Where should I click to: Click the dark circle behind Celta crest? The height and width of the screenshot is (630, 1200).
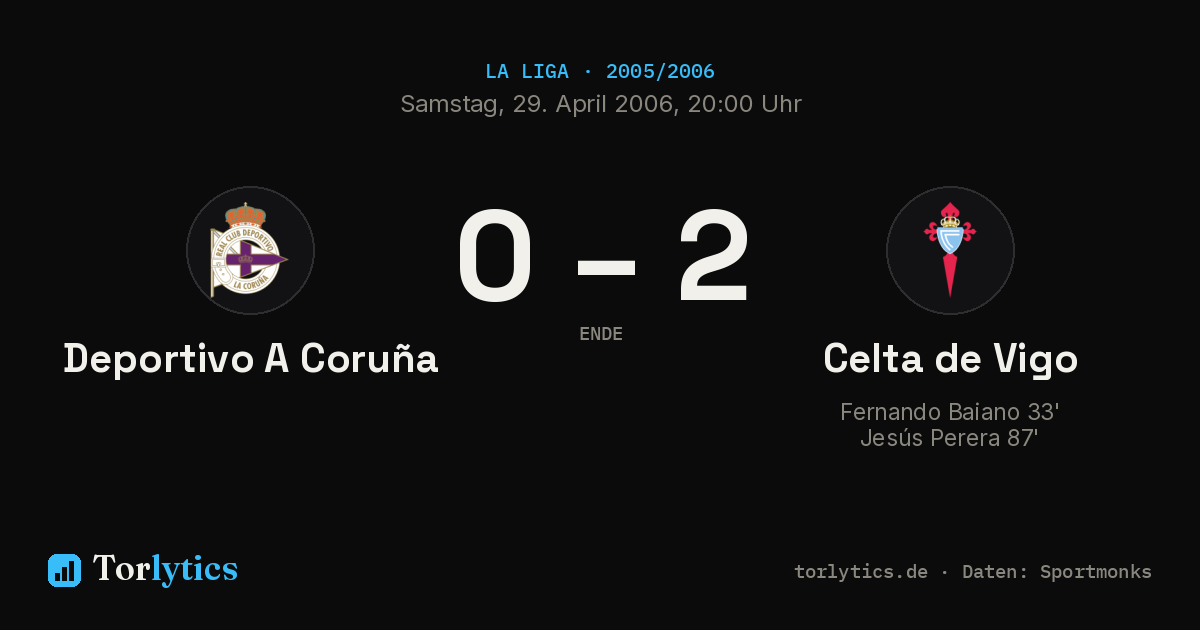click(x=950, y=250)
